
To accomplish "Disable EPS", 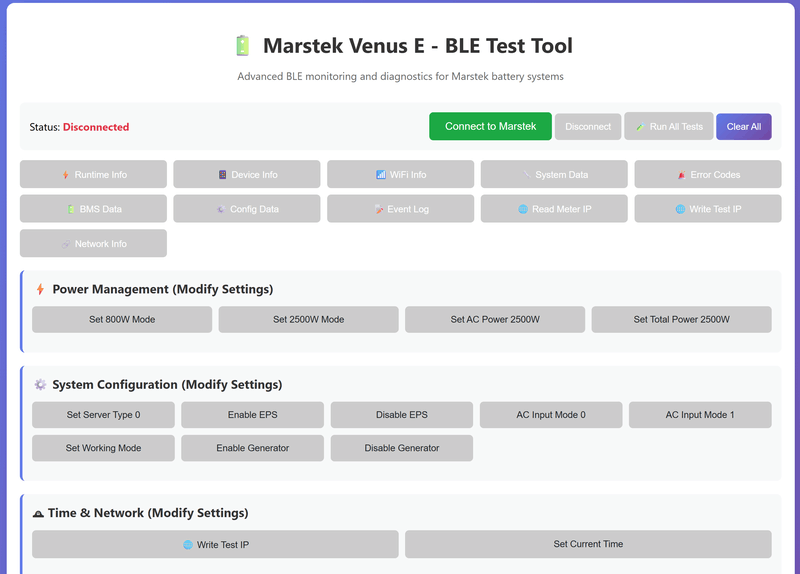I will pyautogui.click(x=402, y=415).
